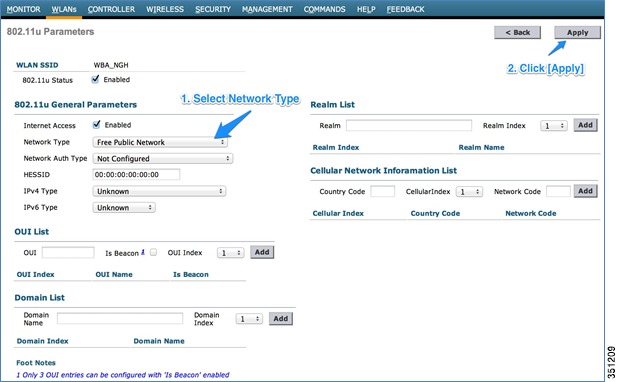Click the Realm input field

[409, 125]
